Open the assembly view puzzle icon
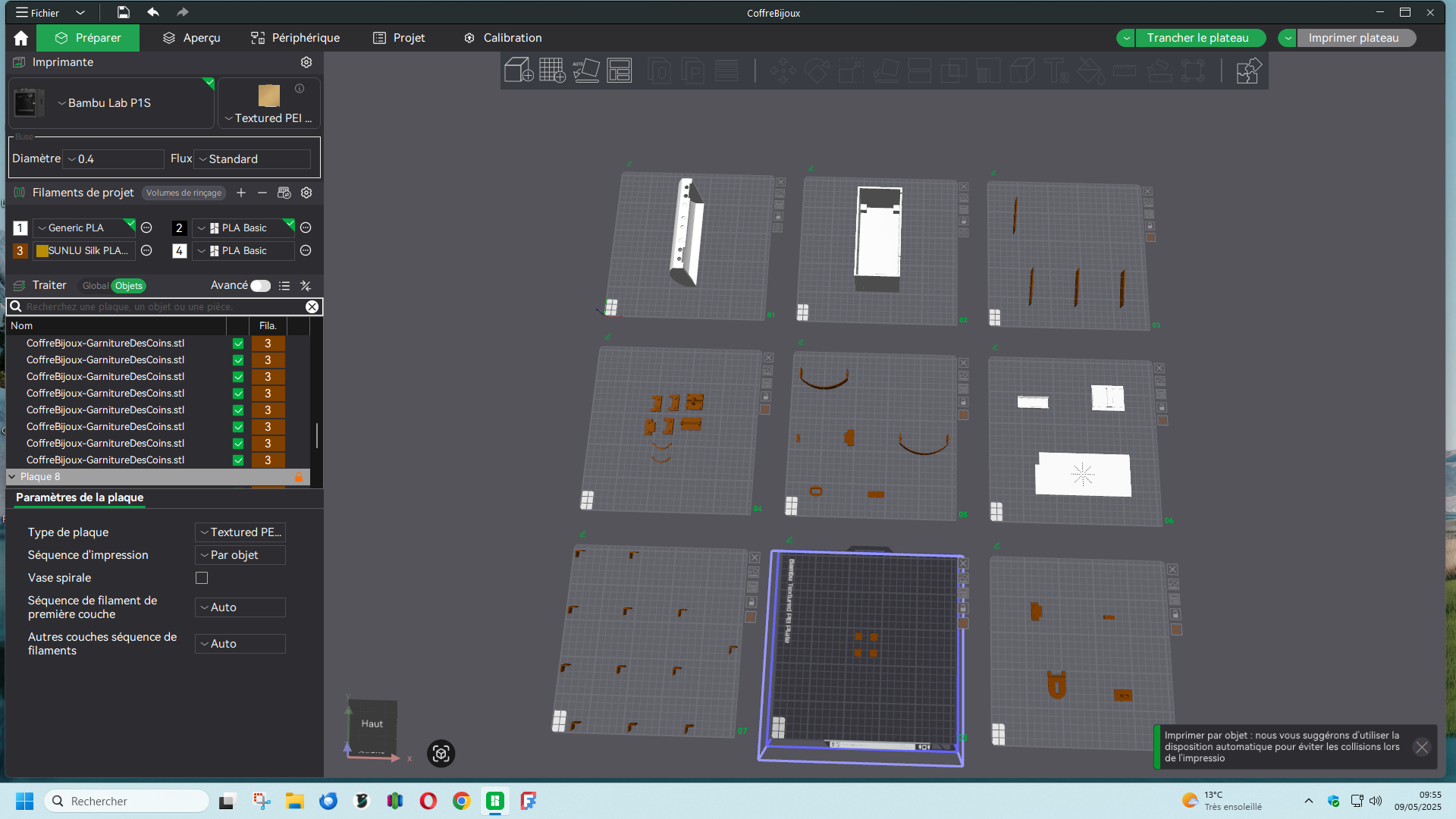This screenshot has height=819, width=1456. click(1248, 71)
